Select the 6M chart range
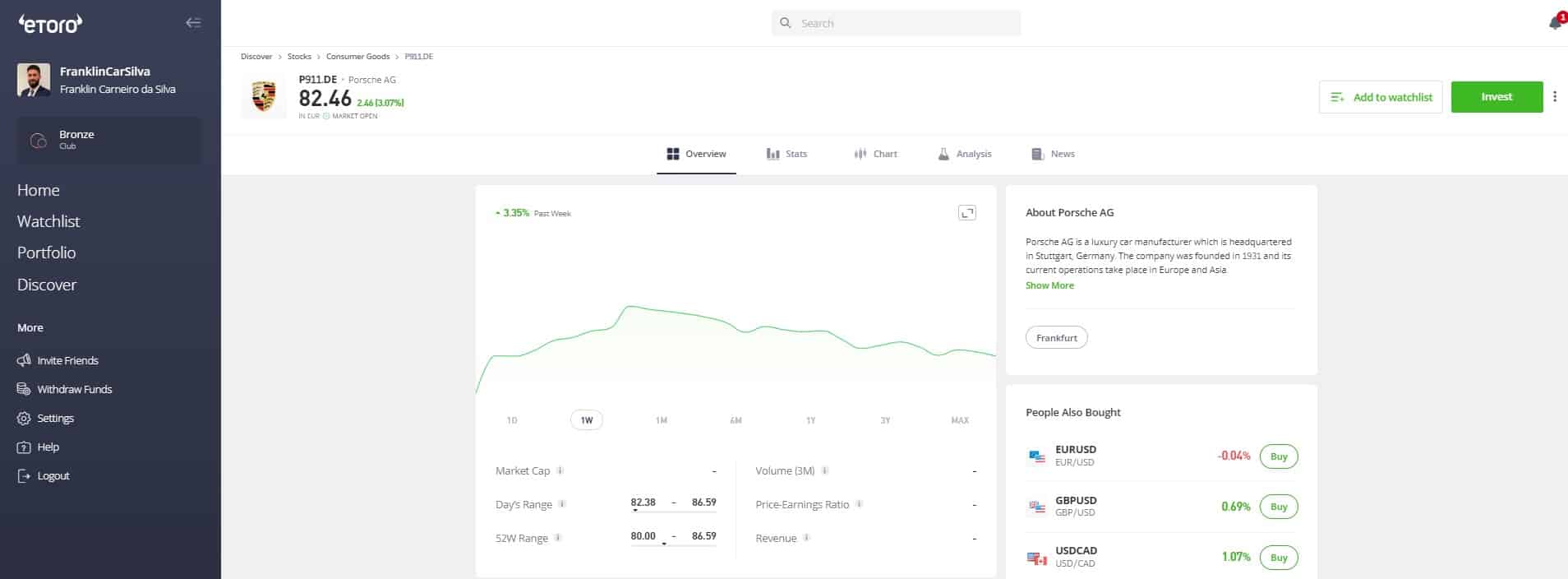 (736, 420)
